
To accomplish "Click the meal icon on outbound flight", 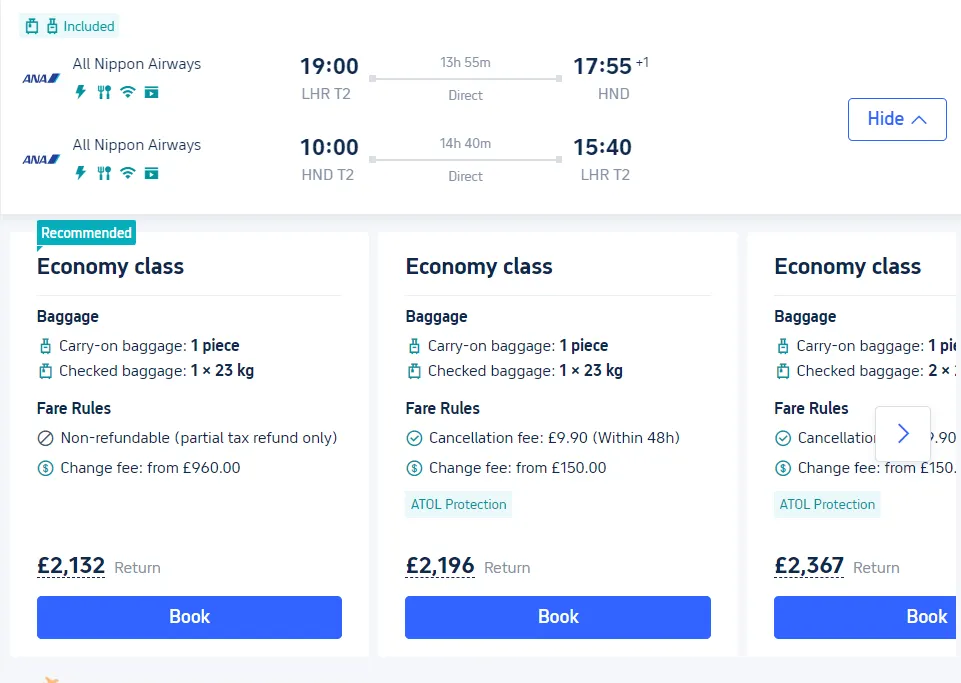I will pyautogui.click(x=104, y=92).
